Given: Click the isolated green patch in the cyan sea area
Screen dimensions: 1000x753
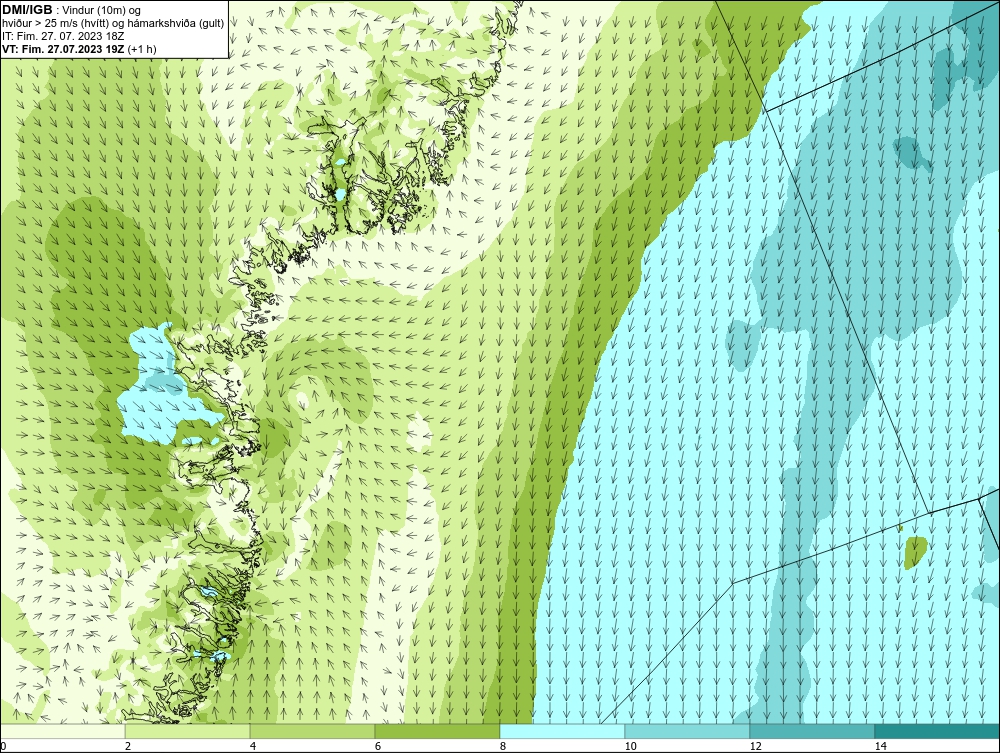Looking at the screenshot, I should point(915,551).
